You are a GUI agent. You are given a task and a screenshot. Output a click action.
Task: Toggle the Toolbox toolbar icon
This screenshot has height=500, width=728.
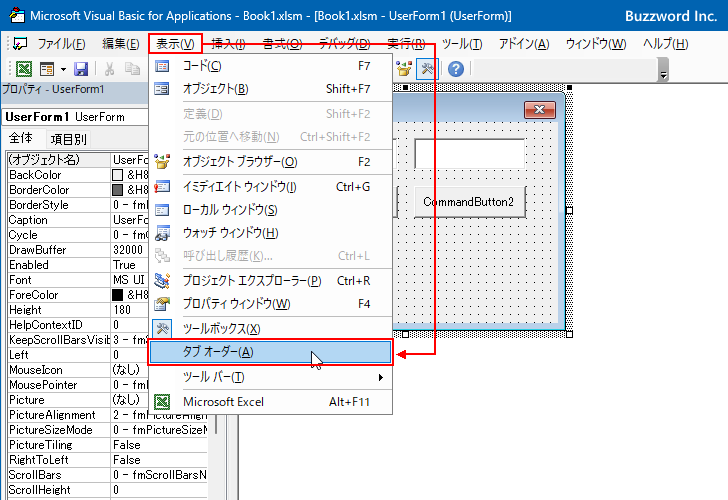pos(427,69)
